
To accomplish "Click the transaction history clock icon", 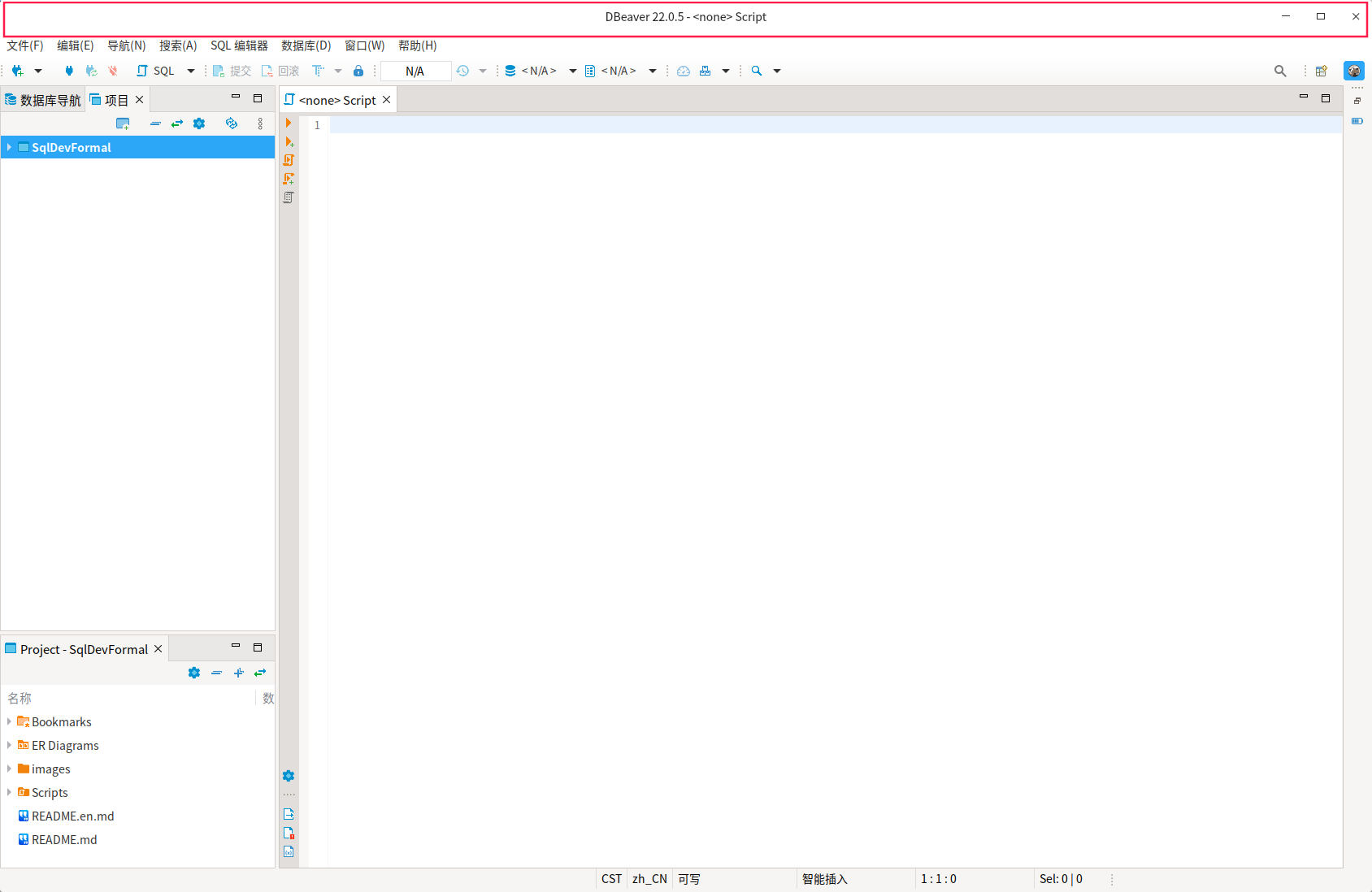I will (x=462, y=71).
